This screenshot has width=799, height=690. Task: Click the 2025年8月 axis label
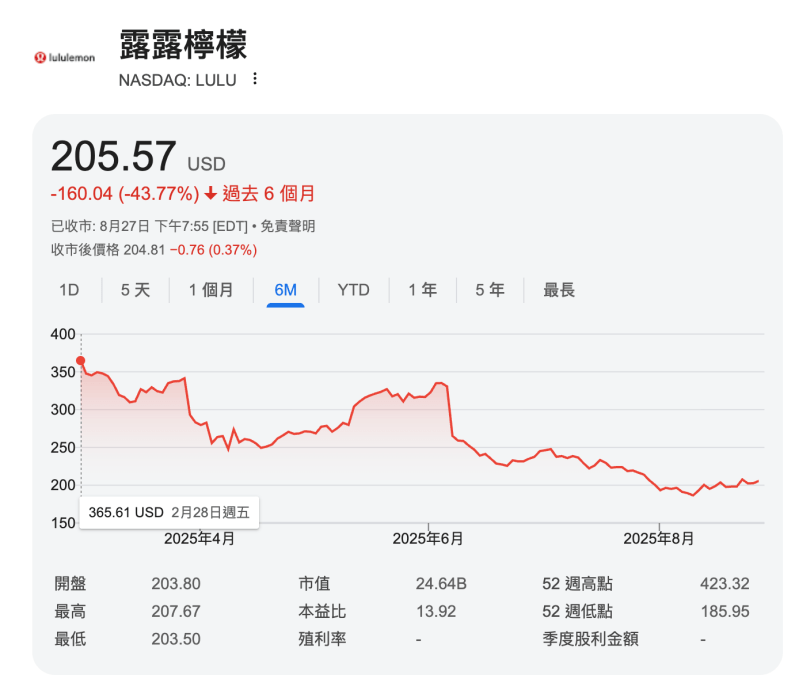coord(658,538)
